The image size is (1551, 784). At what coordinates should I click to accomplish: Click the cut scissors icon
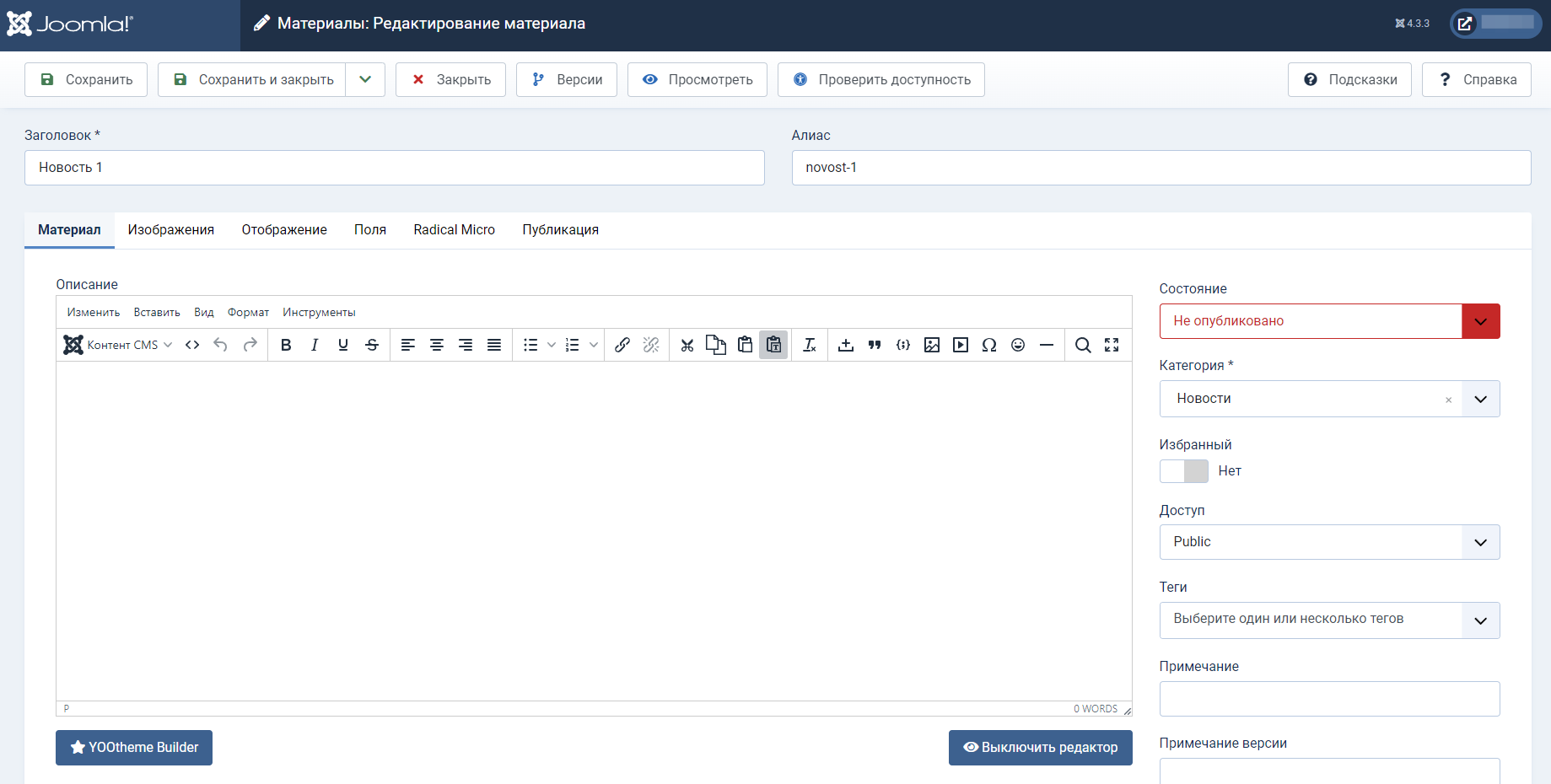687,345
